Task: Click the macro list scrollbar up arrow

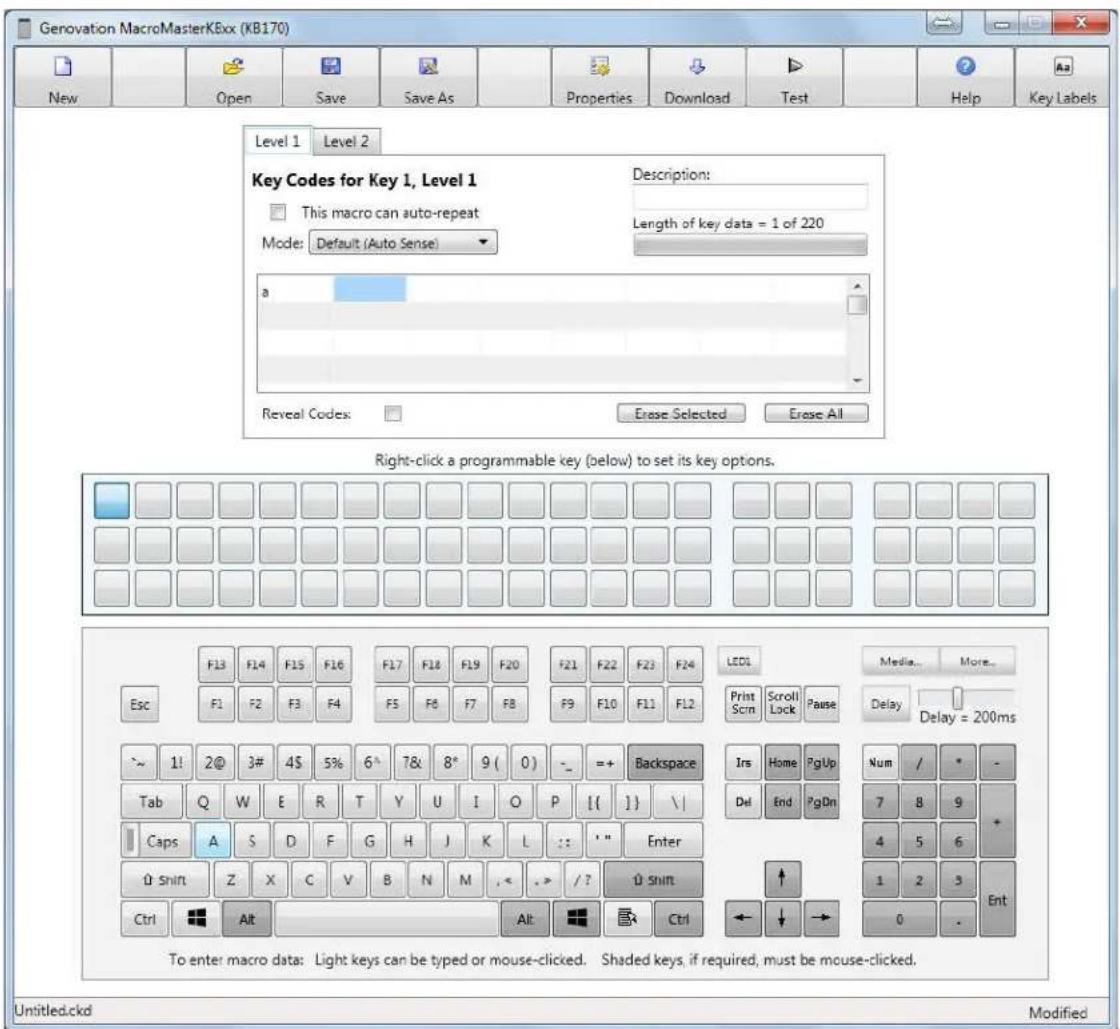Action: (857, 286)
